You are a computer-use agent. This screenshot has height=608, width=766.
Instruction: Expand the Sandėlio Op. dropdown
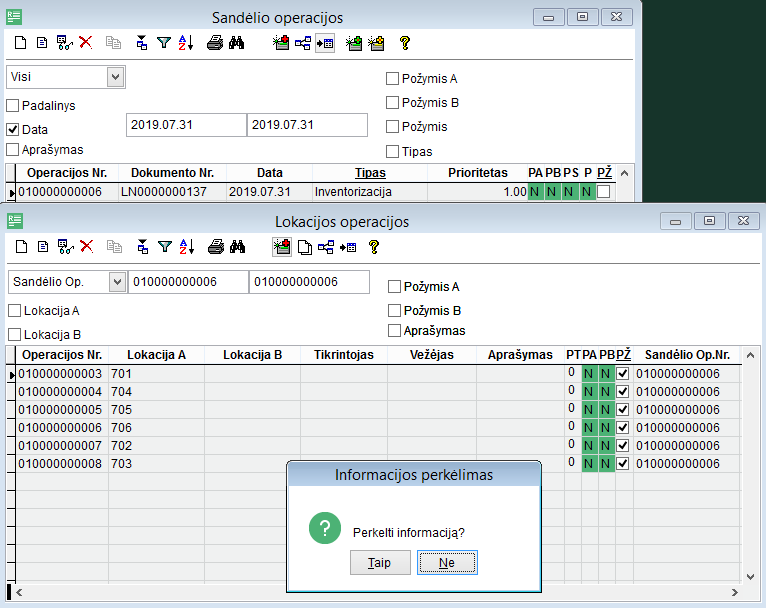click(116, 282)
